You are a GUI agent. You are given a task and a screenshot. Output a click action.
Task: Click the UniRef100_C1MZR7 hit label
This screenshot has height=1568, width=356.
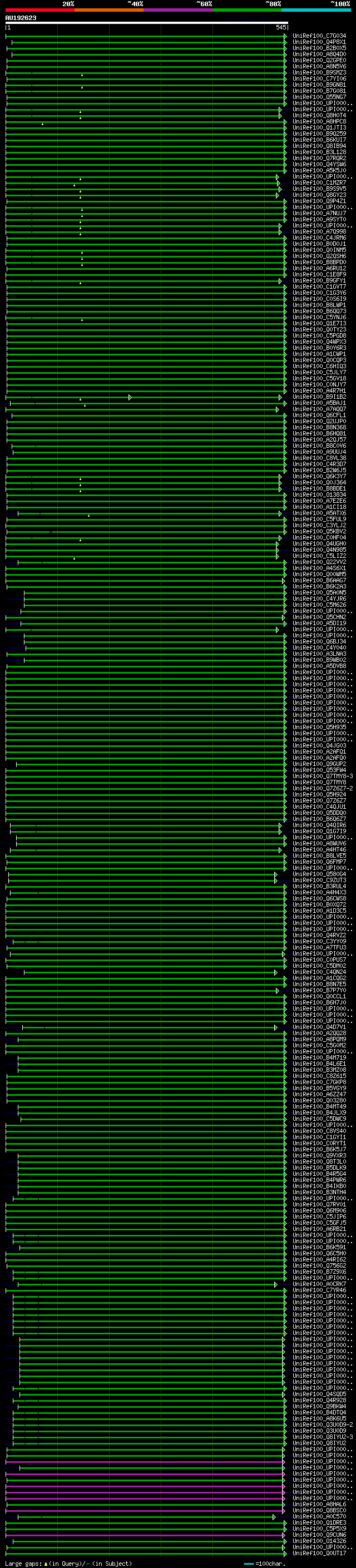tap(319, 182)
